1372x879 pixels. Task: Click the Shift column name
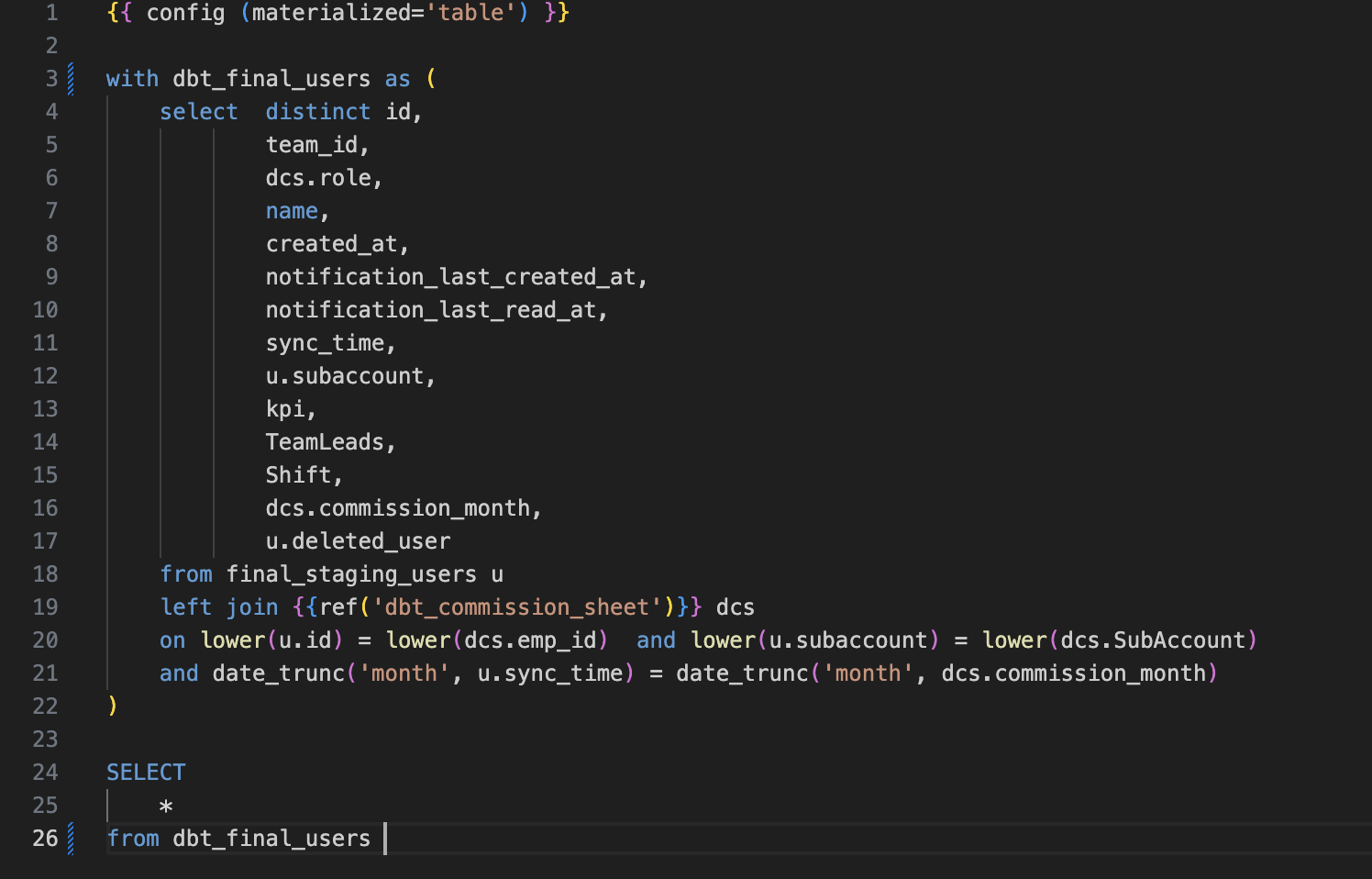click(298, 475)
